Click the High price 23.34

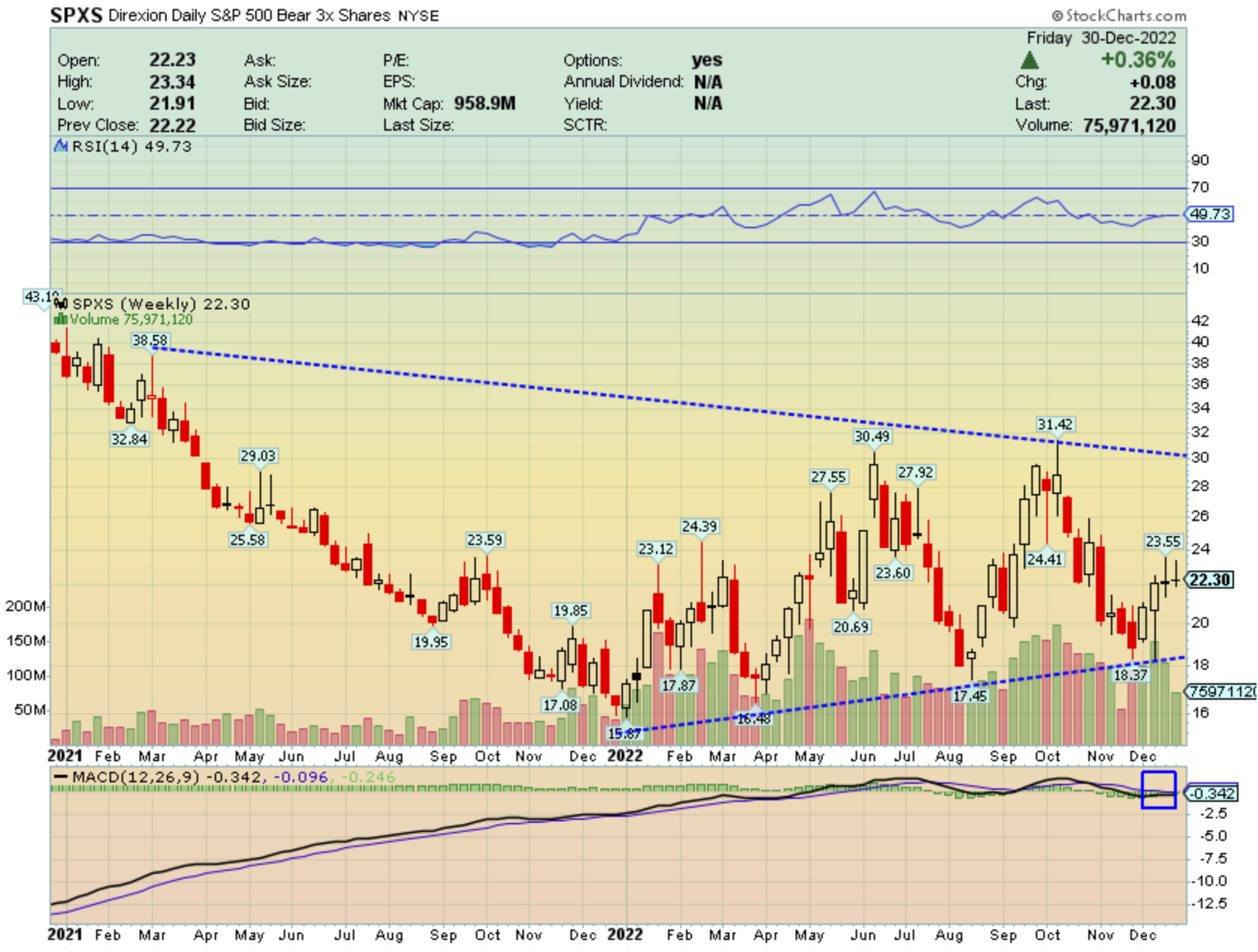173,82
